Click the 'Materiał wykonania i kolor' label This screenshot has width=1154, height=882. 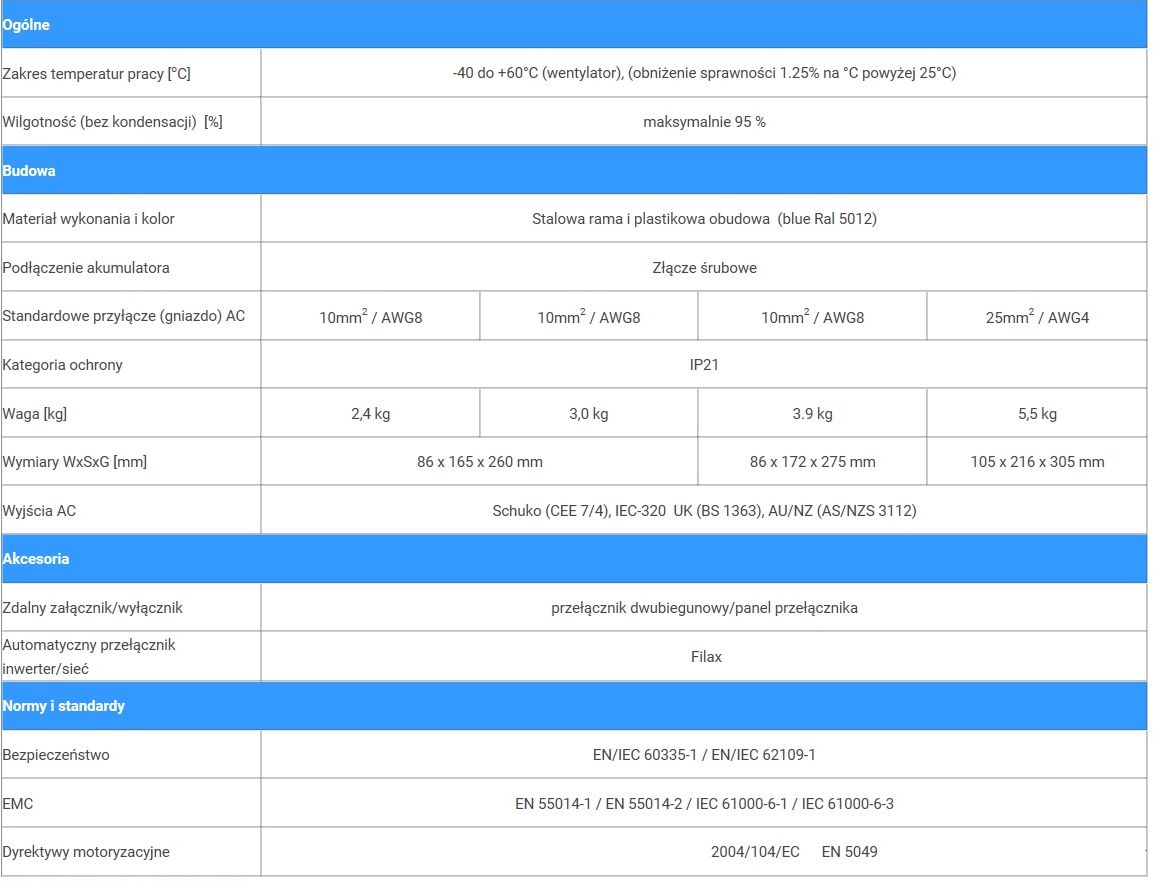pos(89,219)
